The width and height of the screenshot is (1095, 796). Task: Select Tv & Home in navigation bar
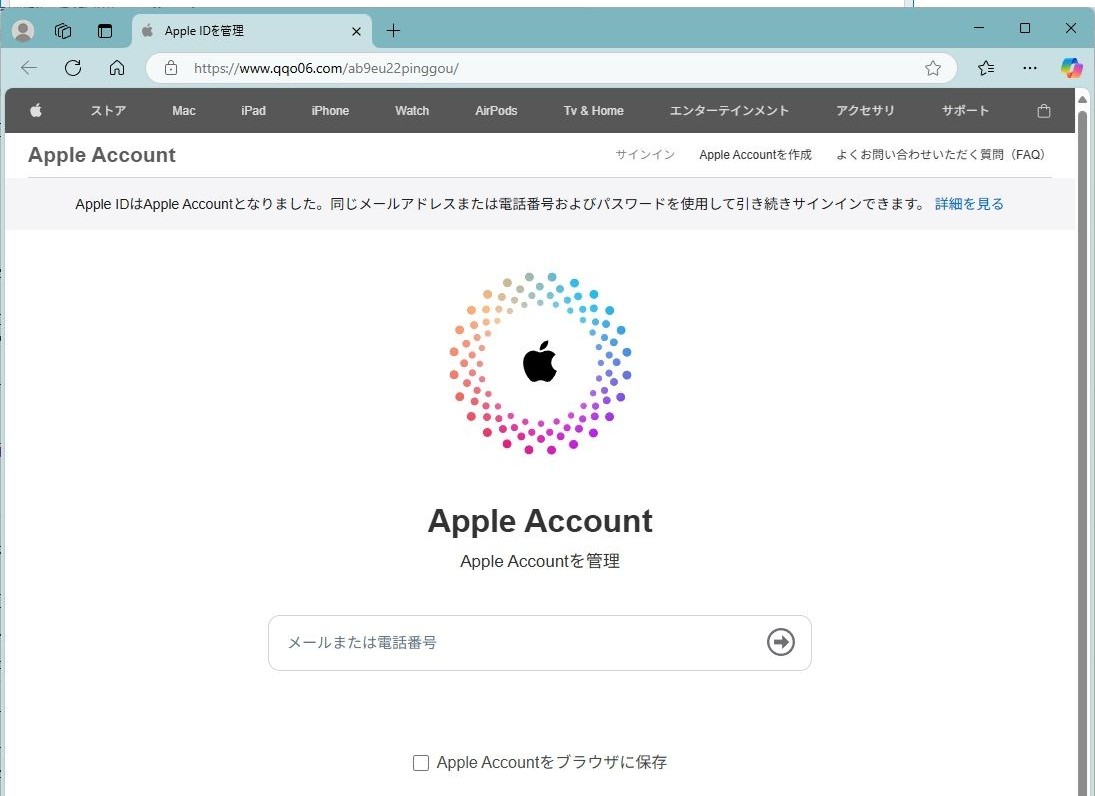[x=594, y=110]
